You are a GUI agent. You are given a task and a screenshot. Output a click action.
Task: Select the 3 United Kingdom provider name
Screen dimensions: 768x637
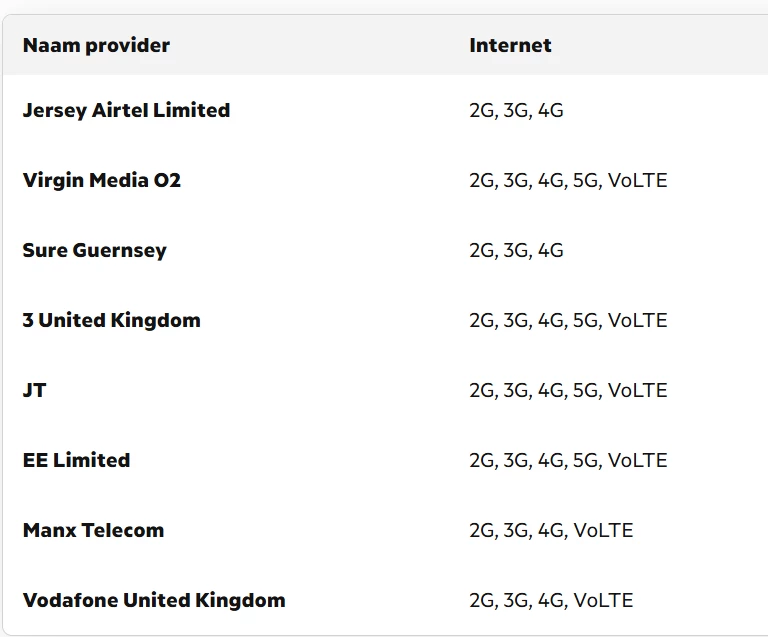point(111,320)
